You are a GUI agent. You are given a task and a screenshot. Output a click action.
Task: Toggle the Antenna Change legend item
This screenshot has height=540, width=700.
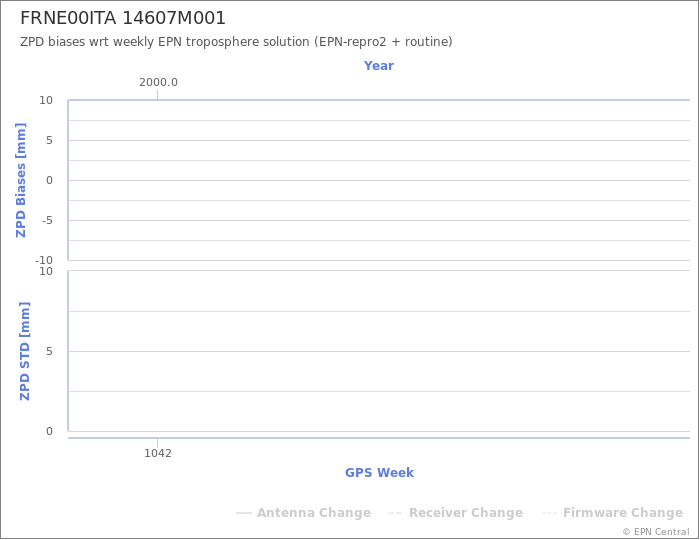coord(304,513)
